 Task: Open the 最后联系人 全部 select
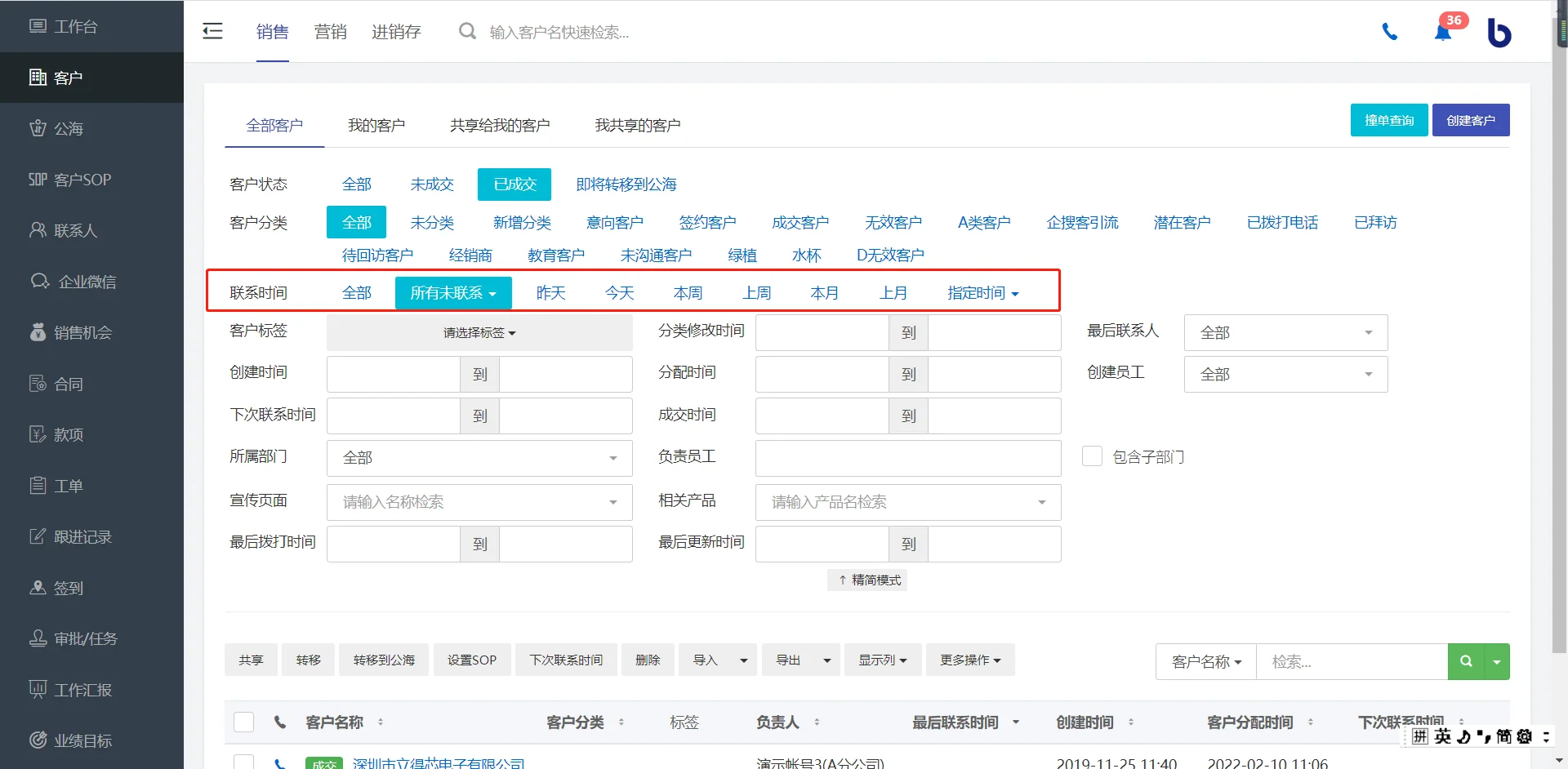(1285, 332)
